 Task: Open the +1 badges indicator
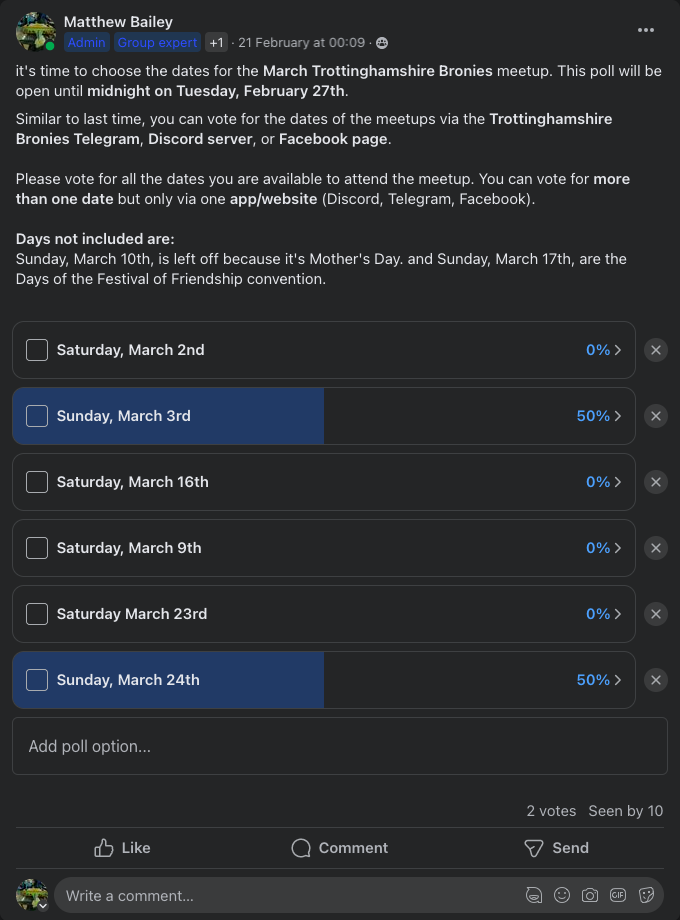216,43
